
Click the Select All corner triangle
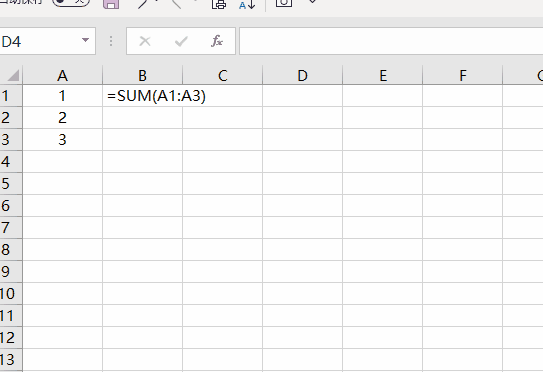pyautogui.click(x=12, y=75)
